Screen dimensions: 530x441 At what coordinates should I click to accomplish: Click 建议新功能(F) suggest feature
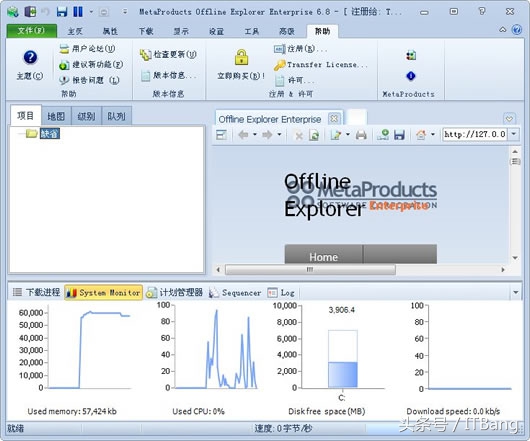[91, 65]
